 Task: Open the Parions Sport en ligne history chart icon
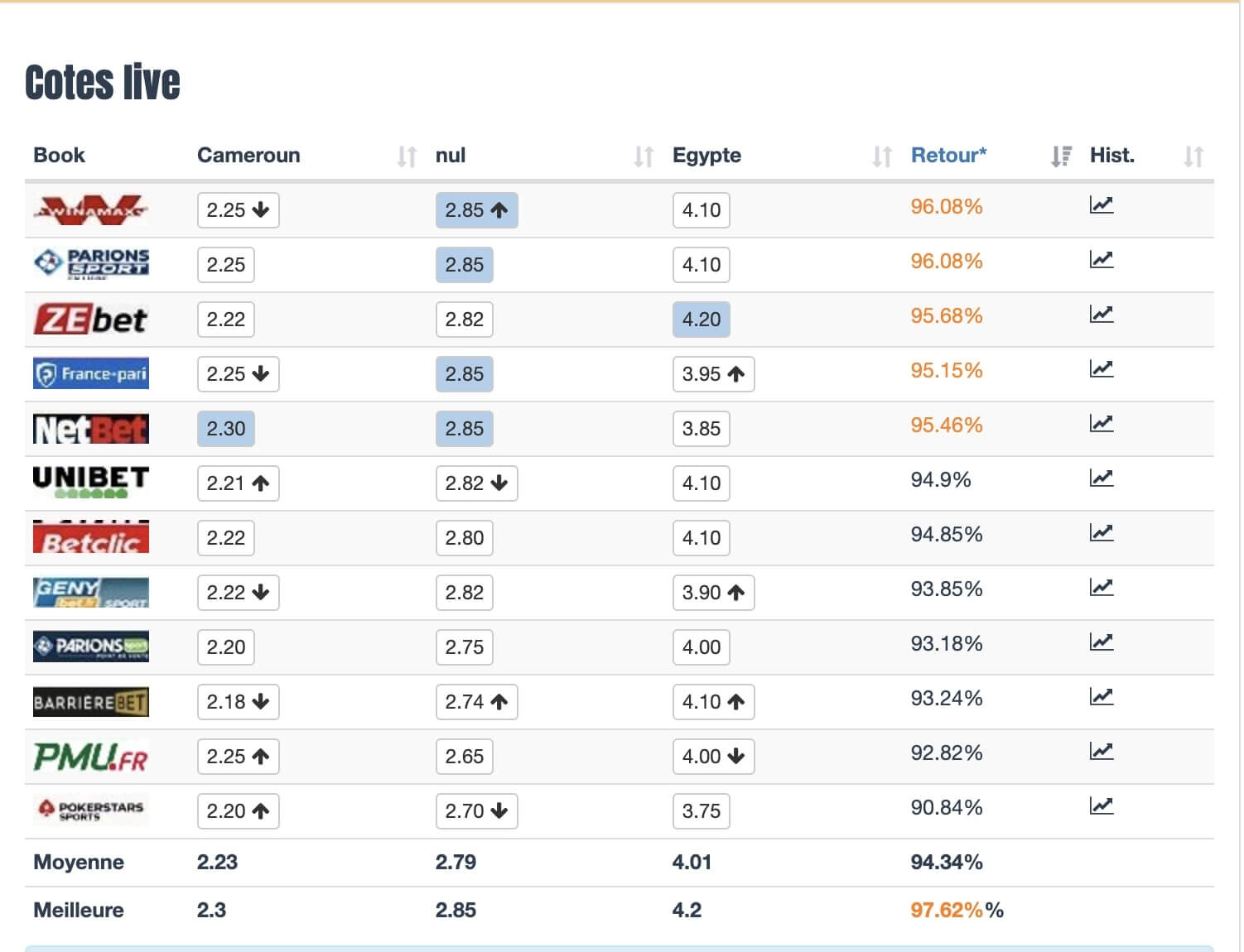pyautogui.click(x=1101, y=259)
